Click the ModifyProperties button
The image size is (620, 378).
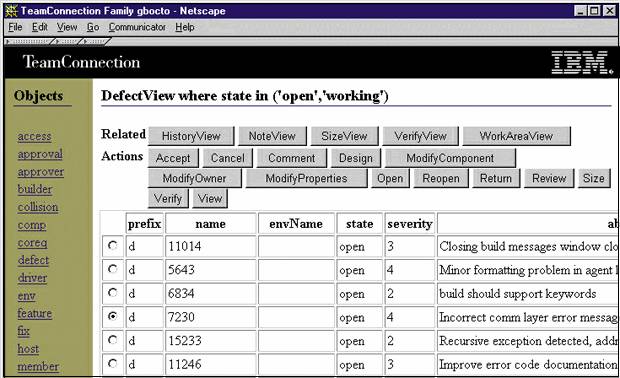(306, 178)
